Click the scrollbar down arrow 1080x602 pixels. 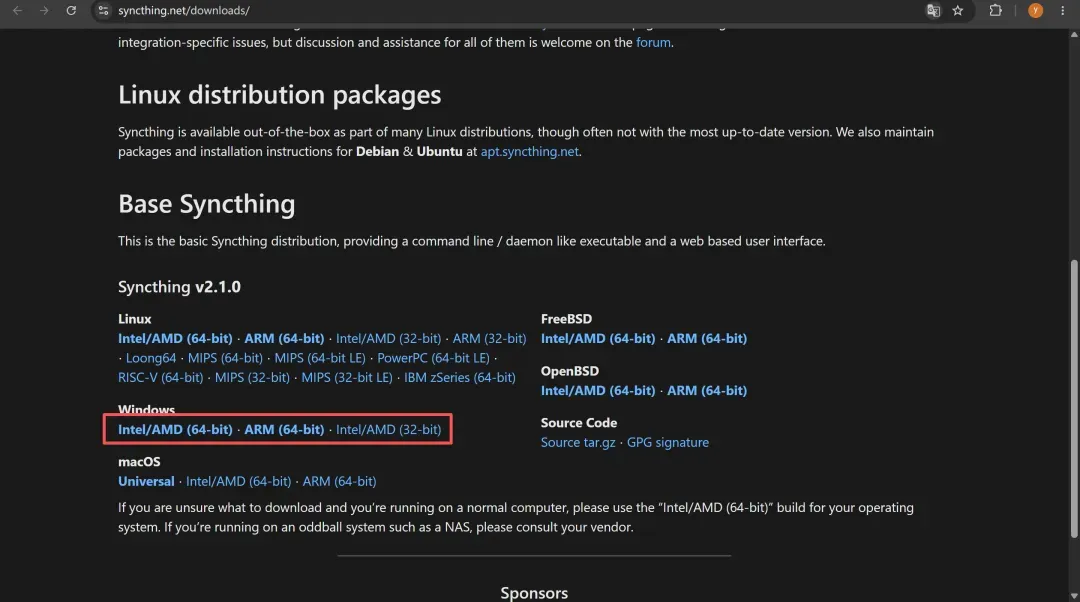pos(1074,595)
